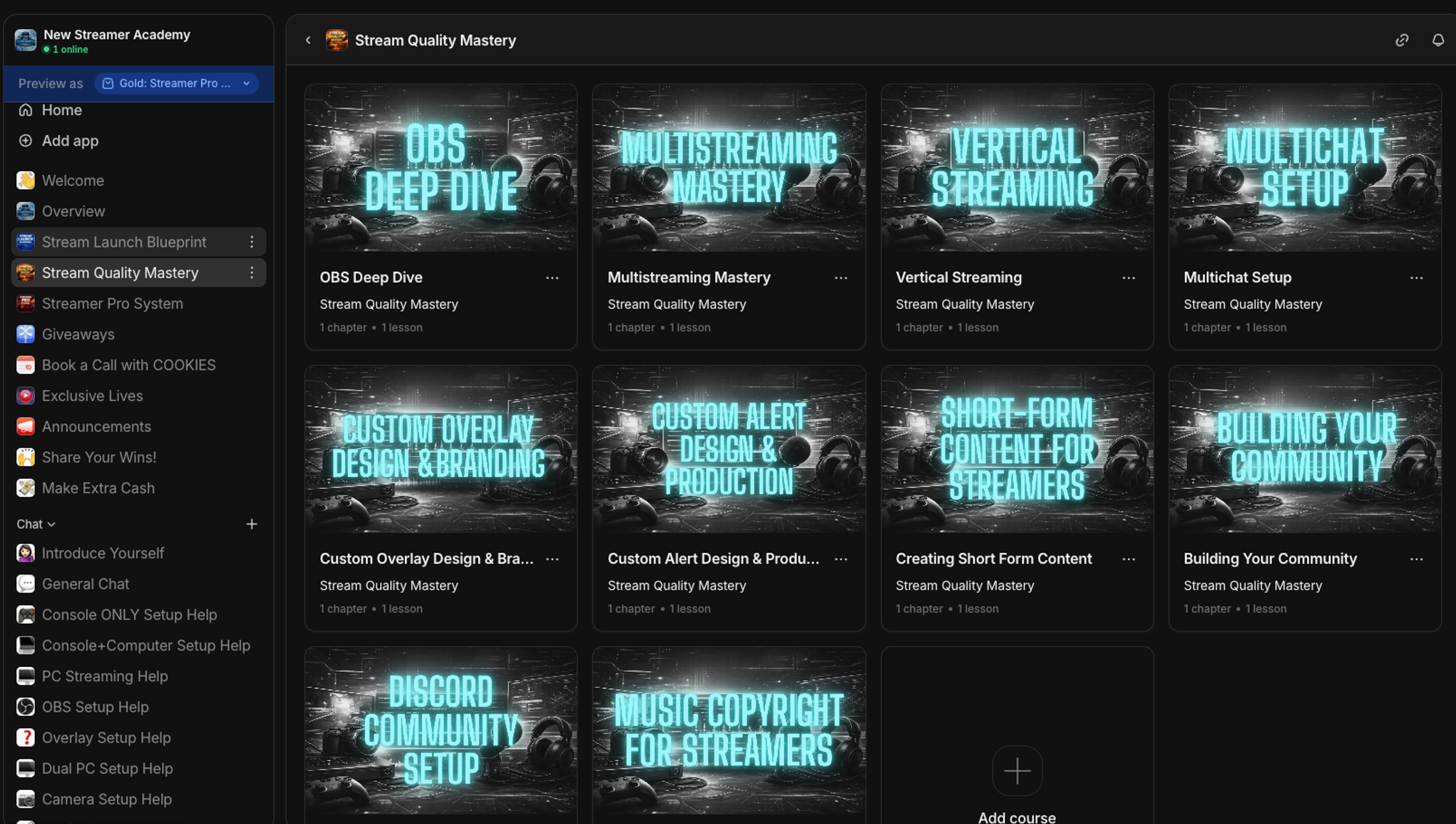Click the New Streamer Academy logo icon

click(25, 41)
